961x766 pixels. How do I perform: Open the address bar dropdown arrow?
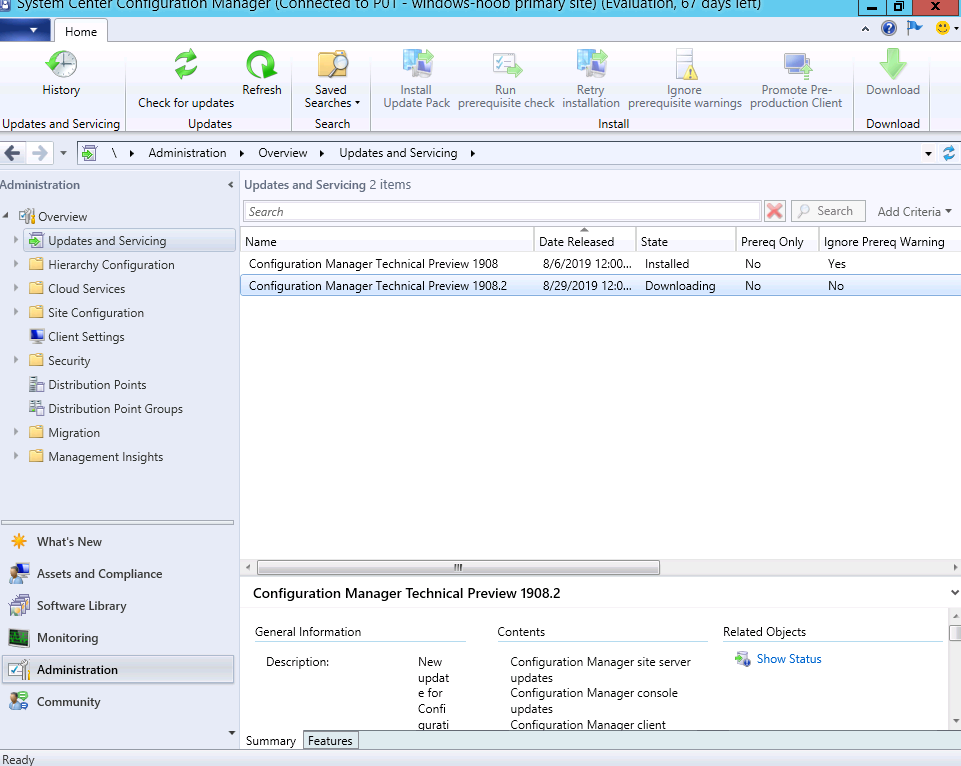coord(929,153)
